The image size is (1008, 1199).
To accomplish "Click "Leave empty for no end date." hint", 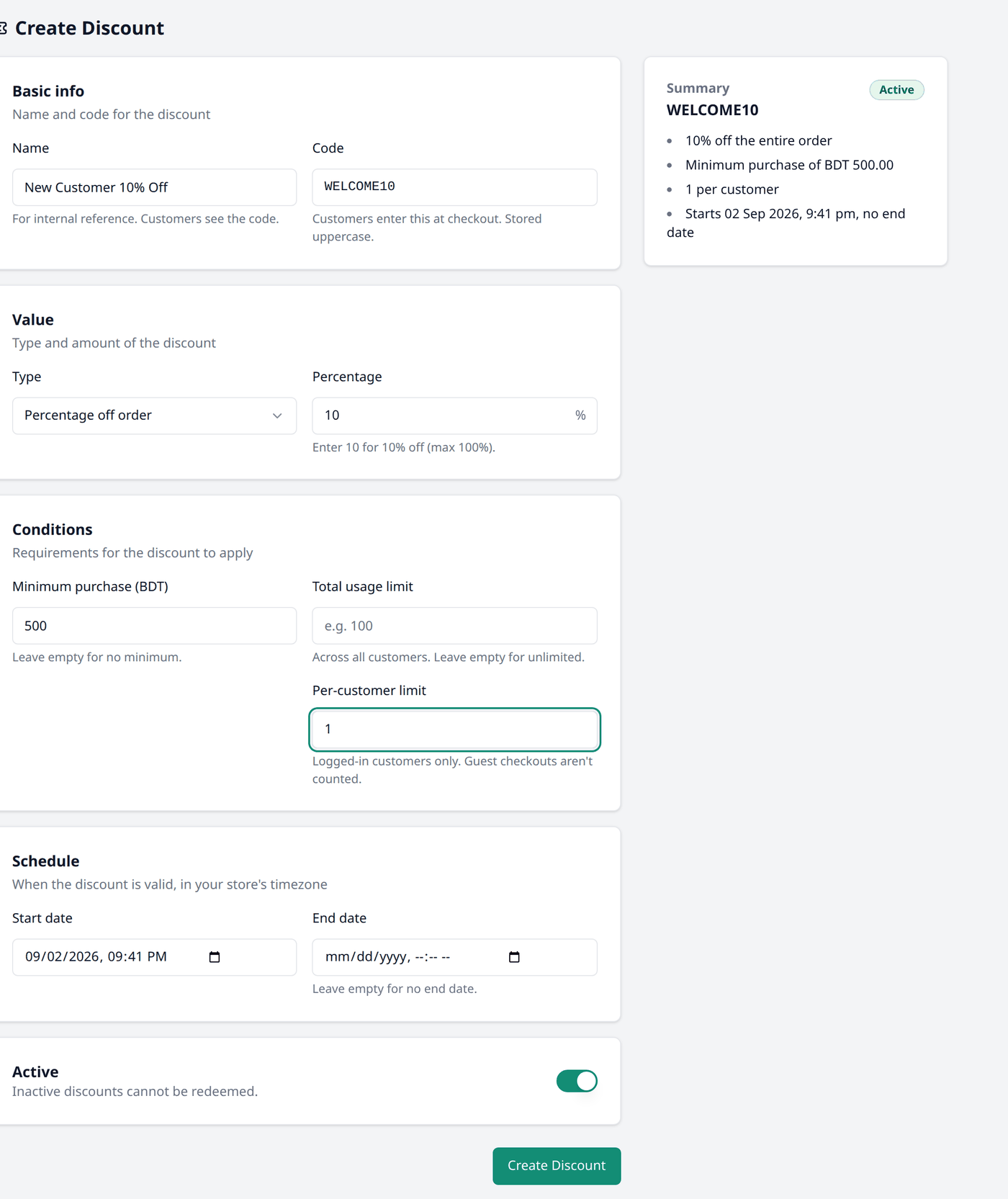I will 395,989.
